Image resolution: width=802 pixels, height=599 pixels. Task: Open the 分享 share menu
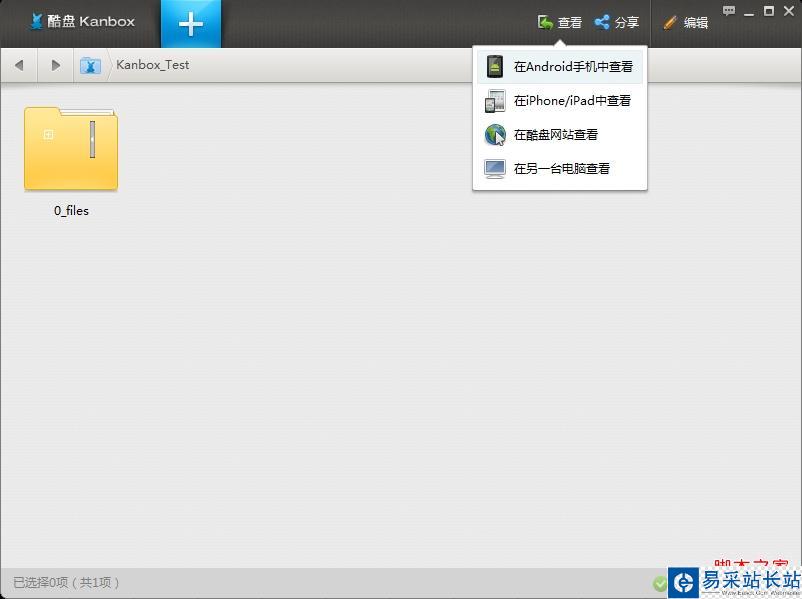(617, 23)
